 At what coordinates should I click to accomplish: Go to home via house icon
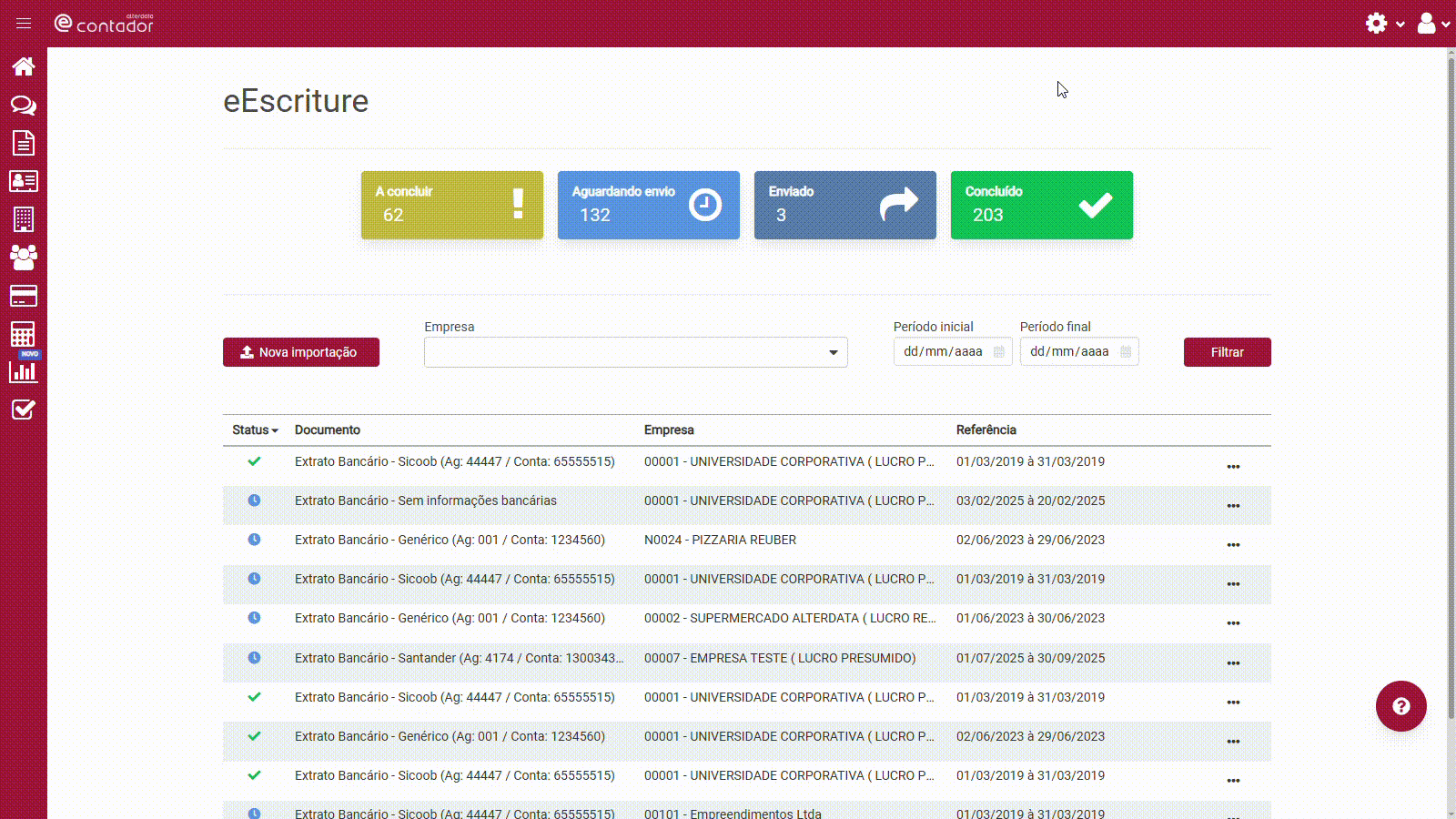pyautogui.click(x=24, y=66)
